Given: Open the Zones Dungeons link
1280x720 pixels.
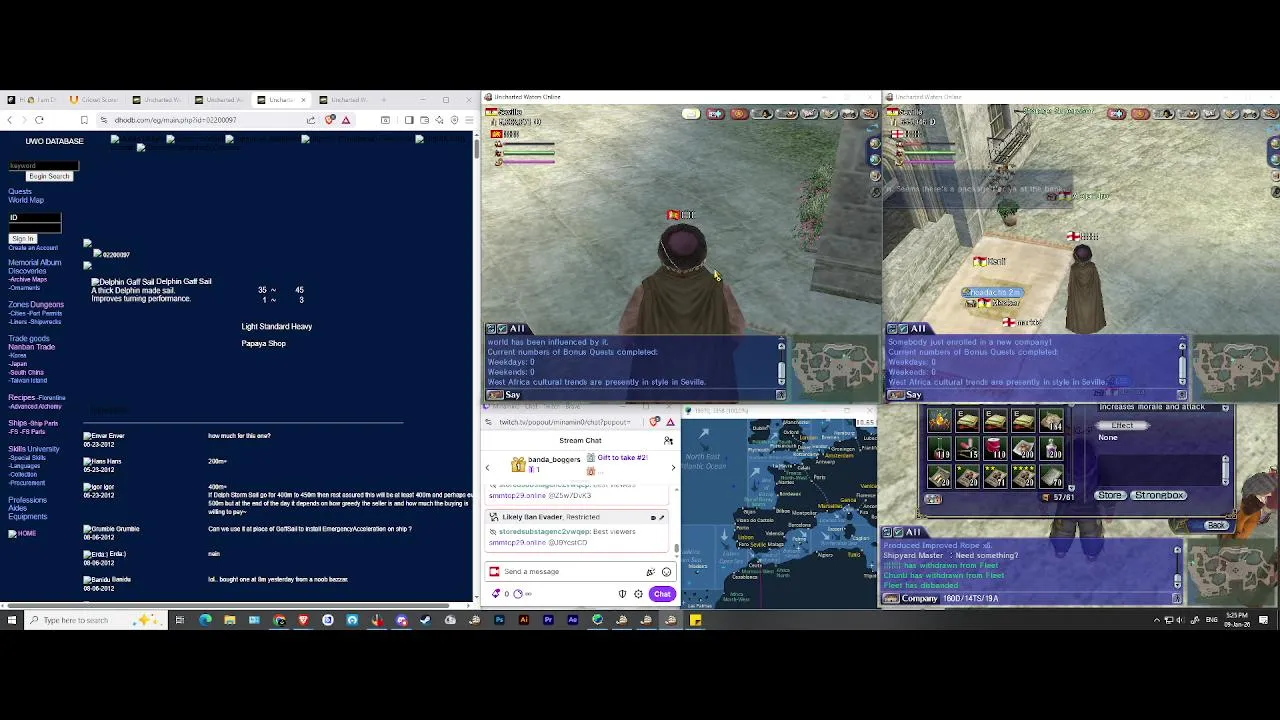Looking at the screenshot, I should pyautogui.click(x=36, y=304).
